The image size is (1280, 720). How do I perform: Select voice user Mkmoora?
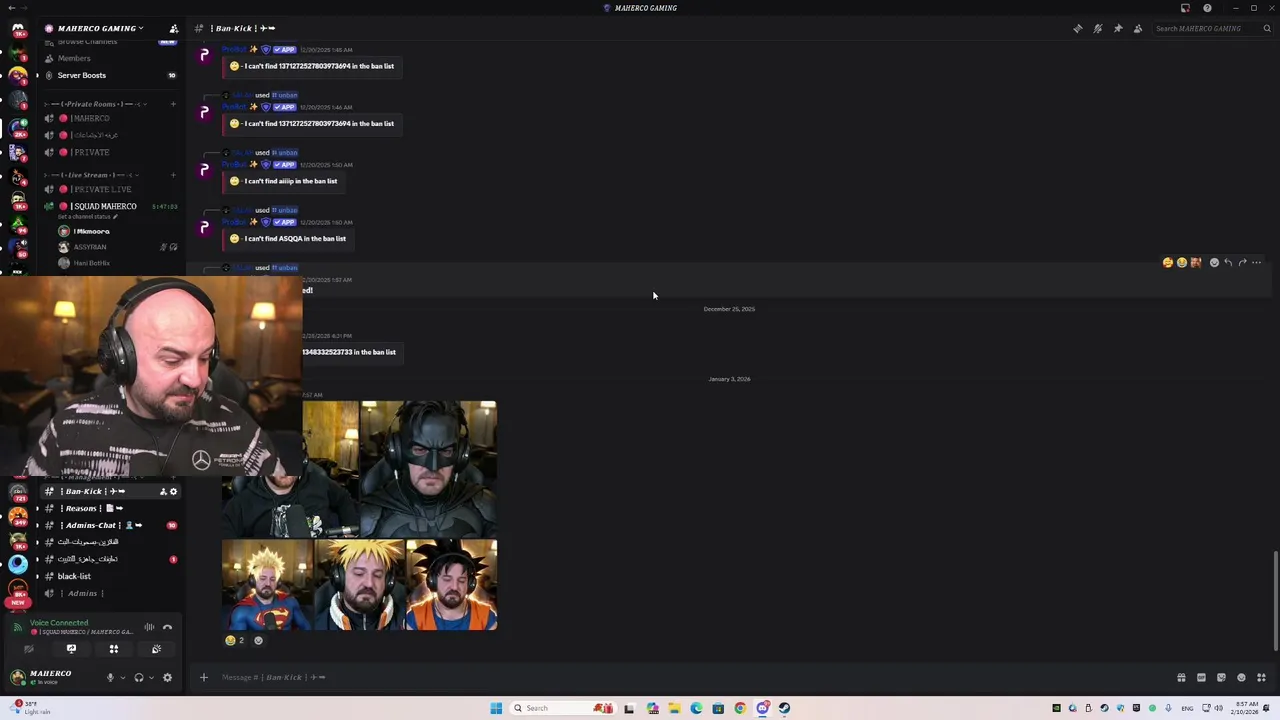[x=90, y=231]
